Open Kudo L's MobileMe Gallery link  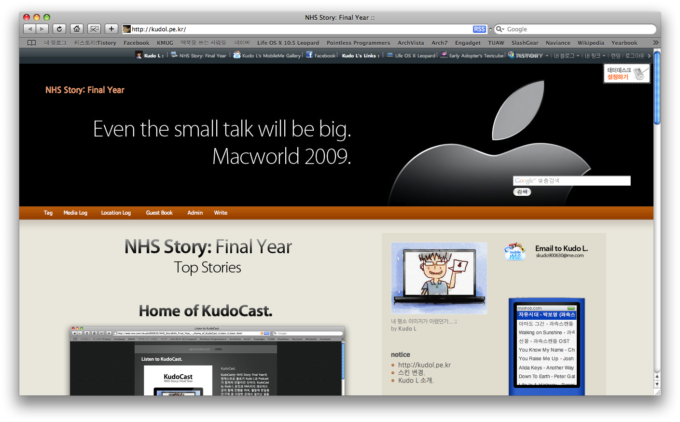point(271,56)
